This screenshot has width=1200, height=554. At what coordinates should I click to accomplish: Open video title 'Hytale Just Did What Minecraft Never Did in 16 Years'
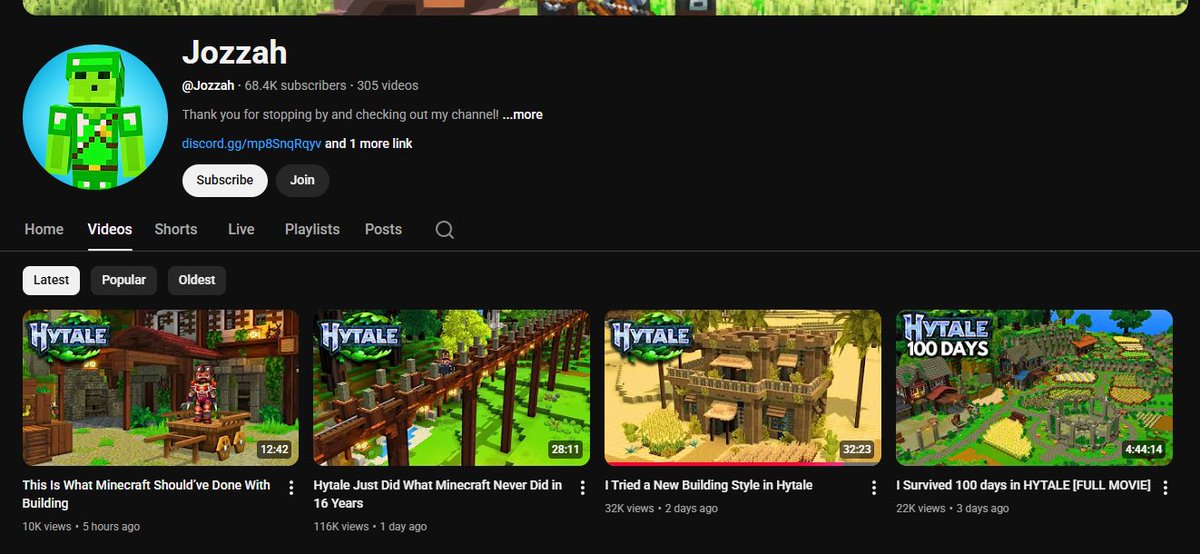click(x=438, y=494)
